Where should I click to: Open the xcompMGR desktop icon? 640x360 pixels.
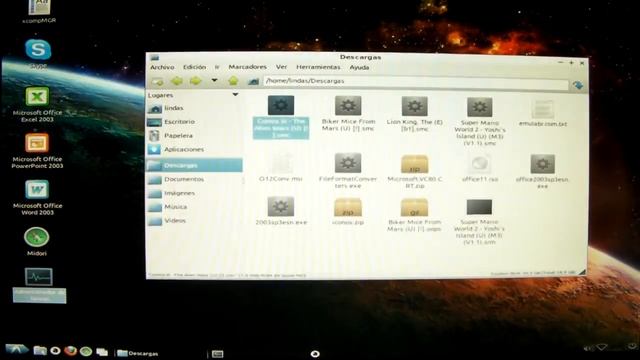click(39, 11)
